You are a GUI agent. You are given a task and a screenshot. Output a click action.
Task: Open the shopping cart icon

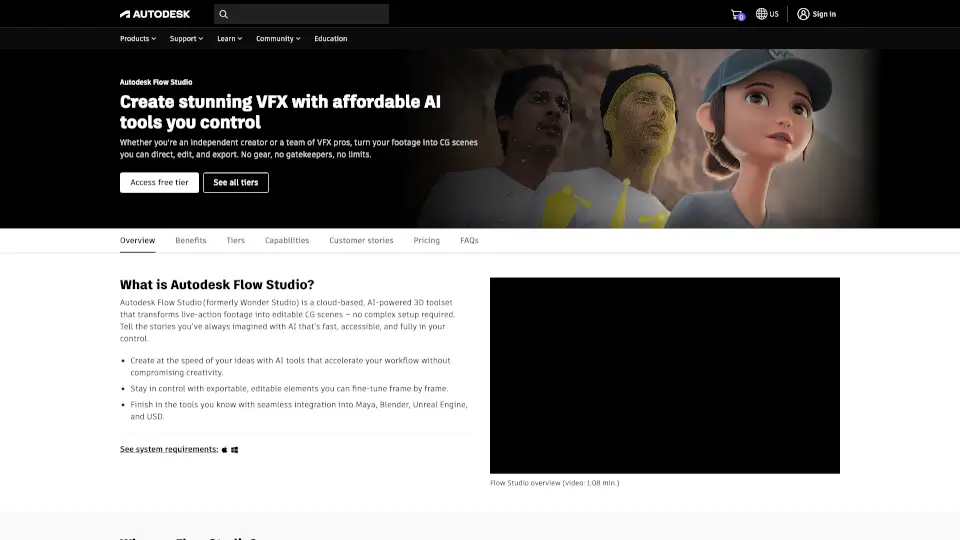pyautogui.click(x=737, y=14)
